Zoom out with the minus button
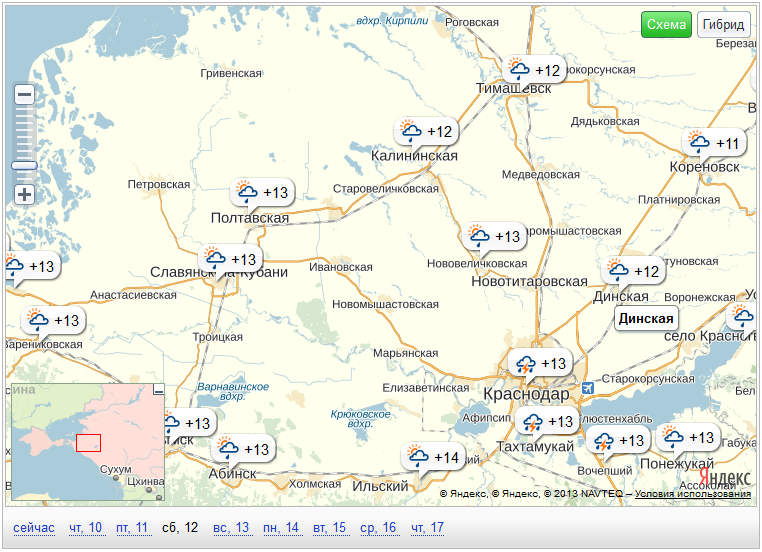This screenshot has width=762, height=552. click(25, 94)
